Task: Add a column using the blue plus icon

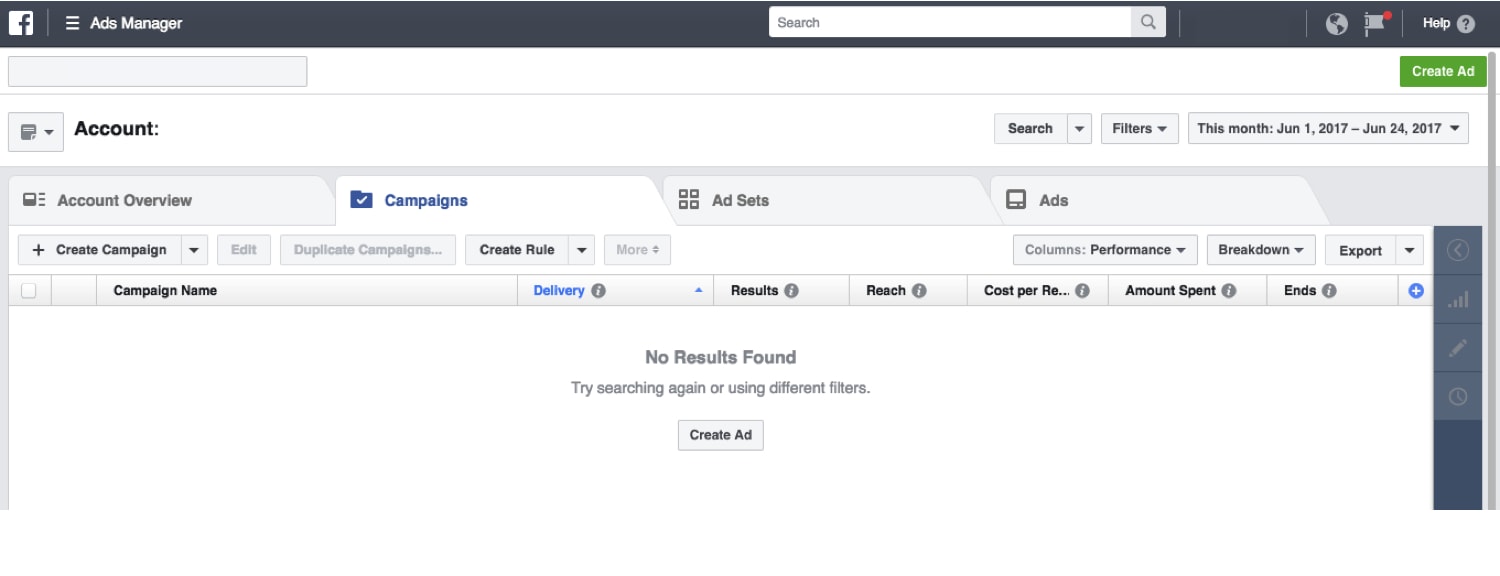Action: [x=1418, y=290]
